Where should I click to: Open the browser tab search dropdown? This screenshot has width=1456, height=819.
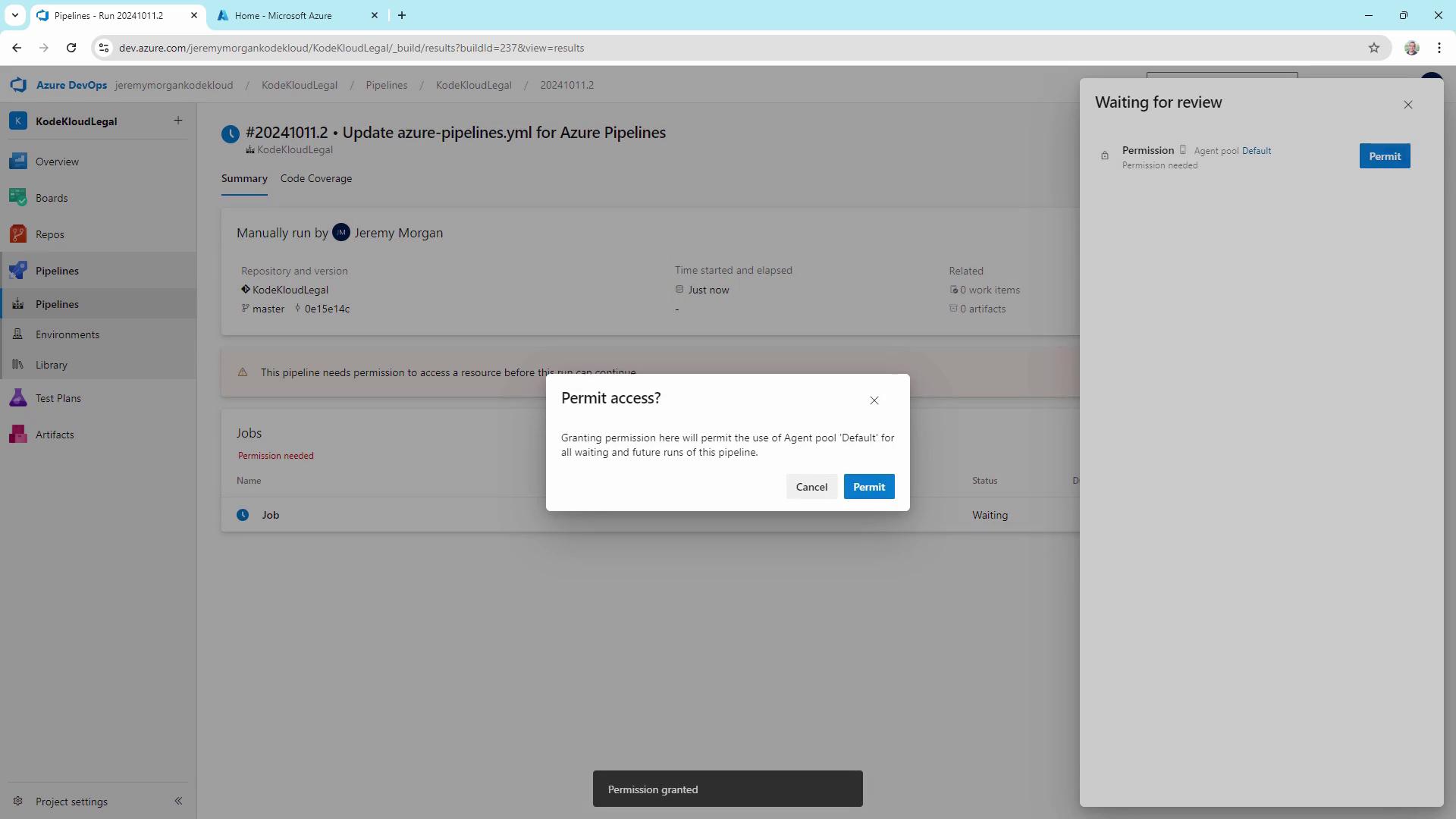[x=14, y=15]
